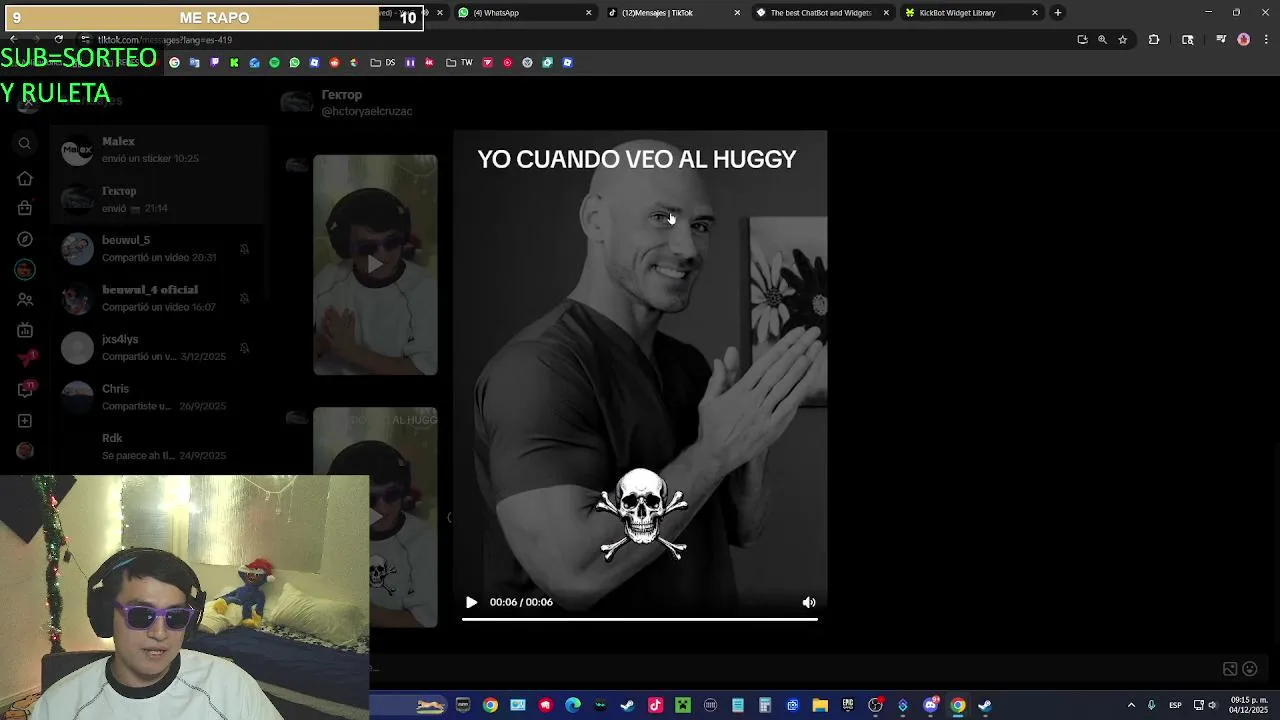Close the KickBot Widget Library tab

1034,13
